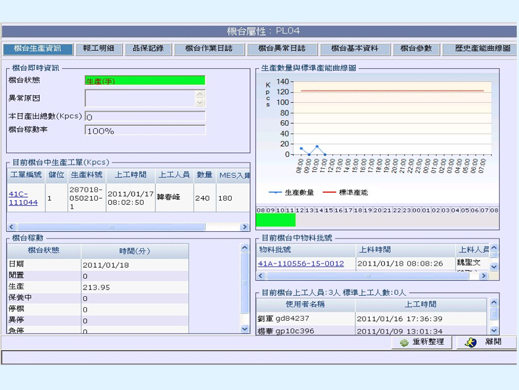This screenshot has width=519, height=390.
Task: Click the 異常原因 box scroll-up arrow
Action: click(200, 94)
